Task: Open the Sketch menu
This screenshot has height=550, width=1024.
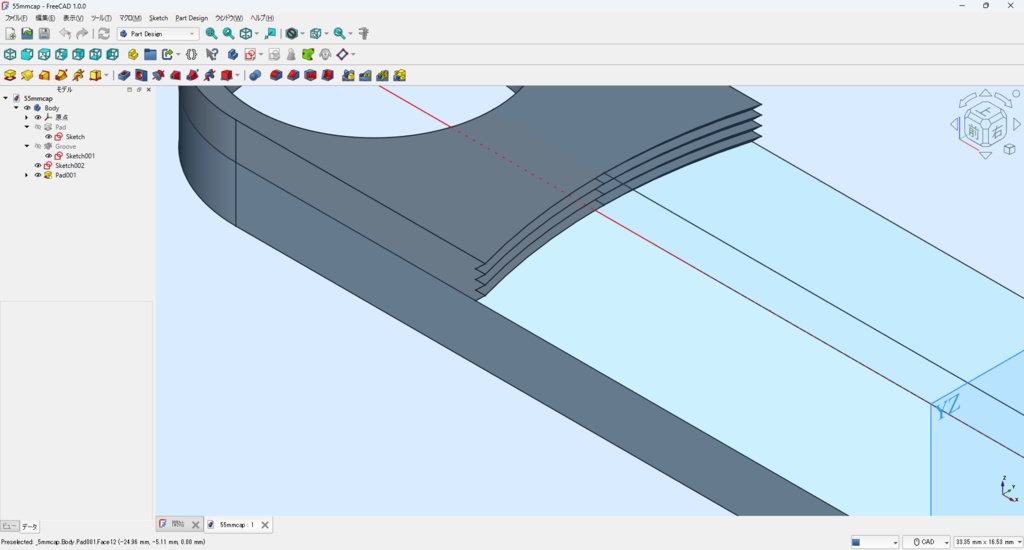Action: (x=159, y=18)
